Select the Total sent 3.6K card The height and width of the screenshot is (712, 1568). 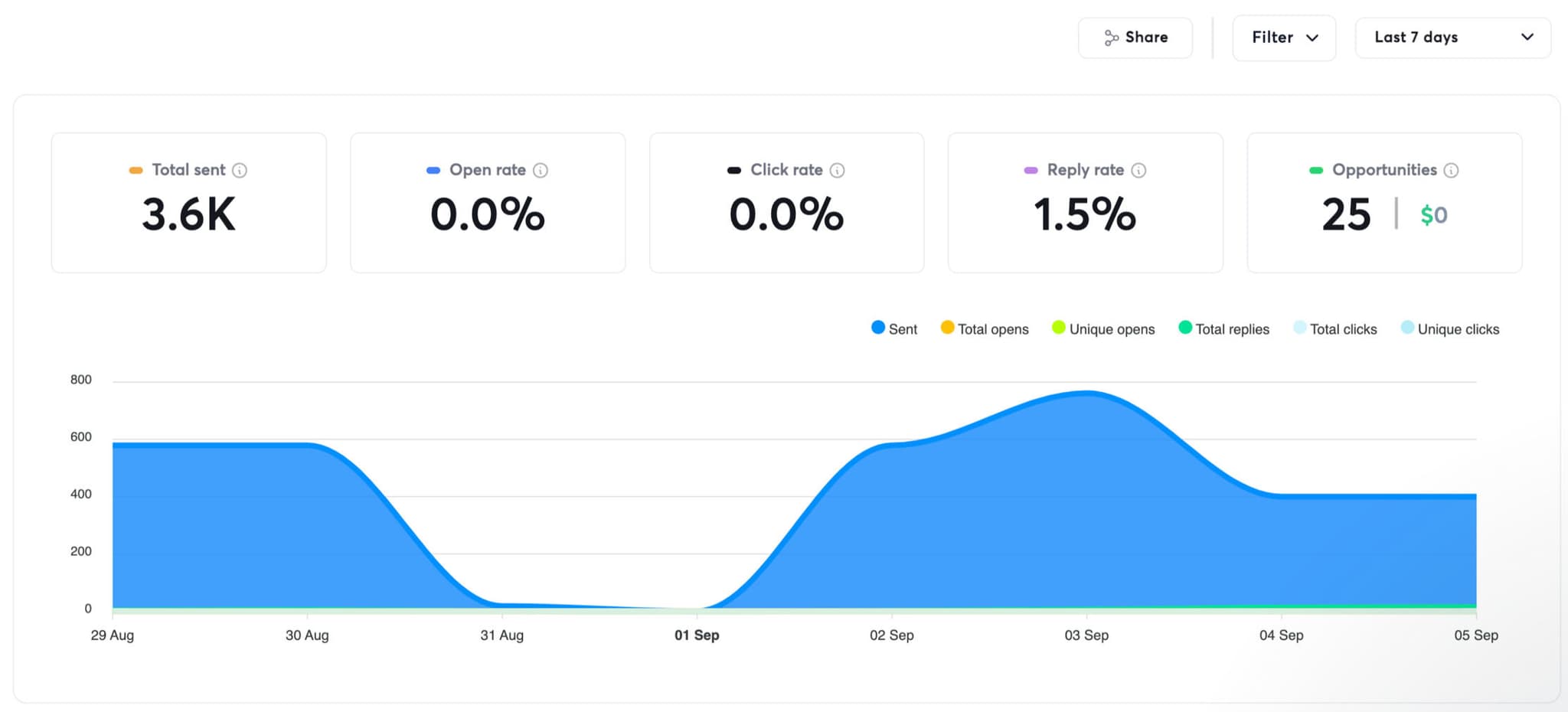189,203
